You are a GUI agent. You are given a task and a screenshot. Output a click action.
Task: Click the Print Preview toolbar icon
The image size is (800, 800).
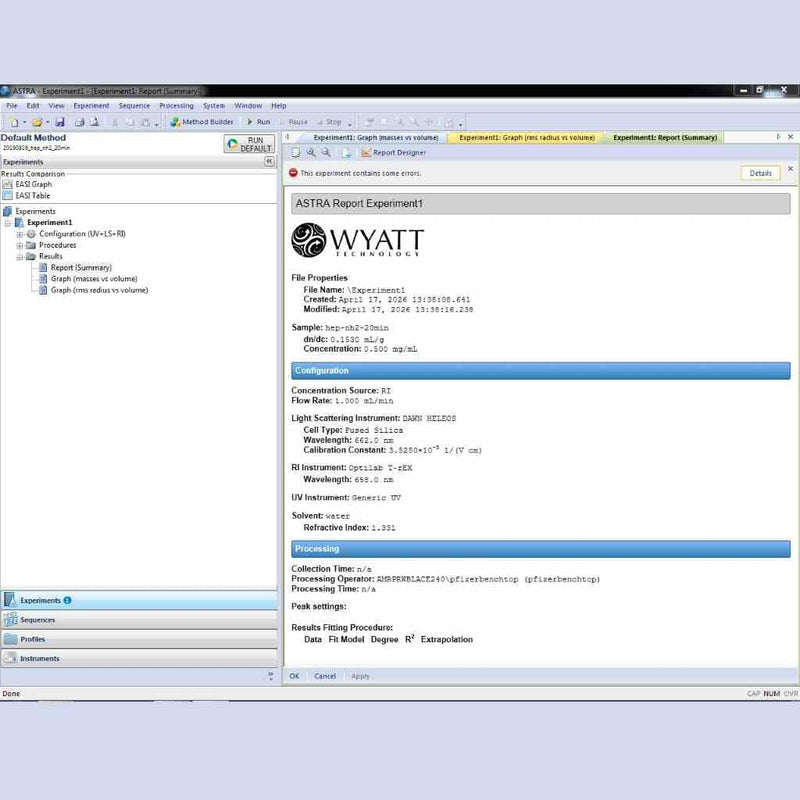coord(94,122)
